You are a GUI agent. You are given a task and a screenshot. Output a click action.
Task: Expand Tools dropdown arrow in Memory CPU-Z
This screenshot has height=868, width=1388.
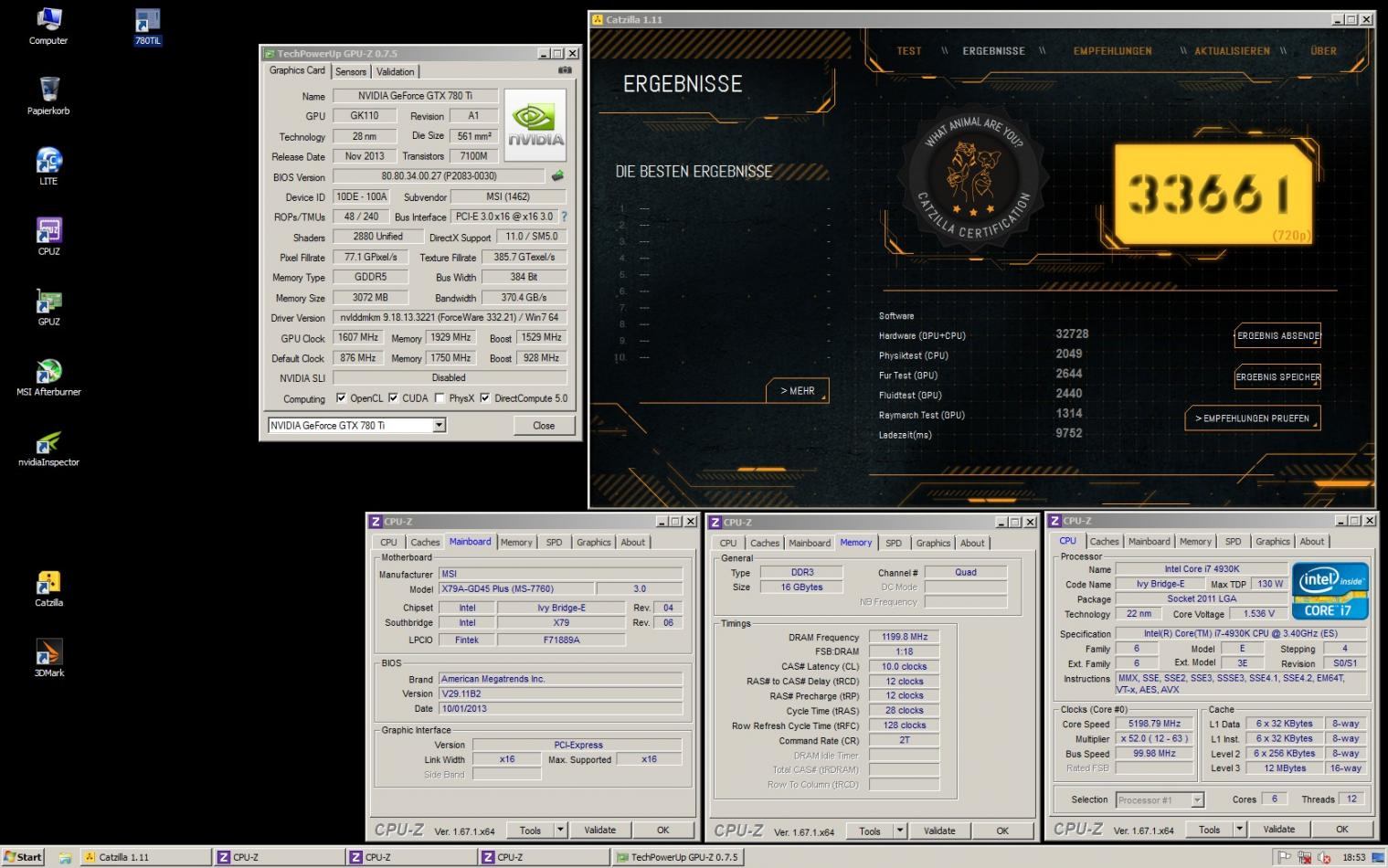coord(900,831)
